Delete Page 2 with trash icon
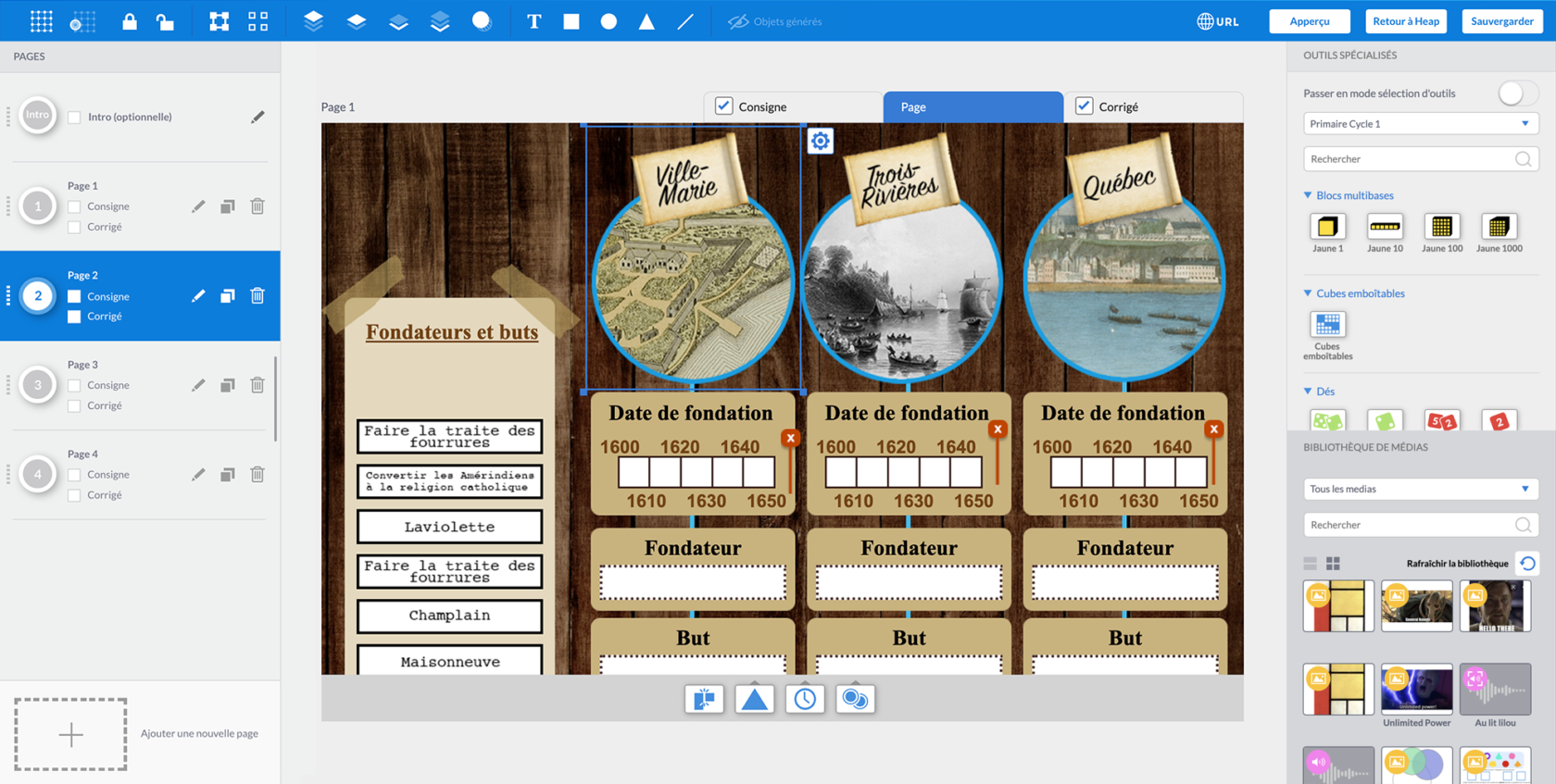Viewport: 1556px width, 784px height. [x=257, y=296]
